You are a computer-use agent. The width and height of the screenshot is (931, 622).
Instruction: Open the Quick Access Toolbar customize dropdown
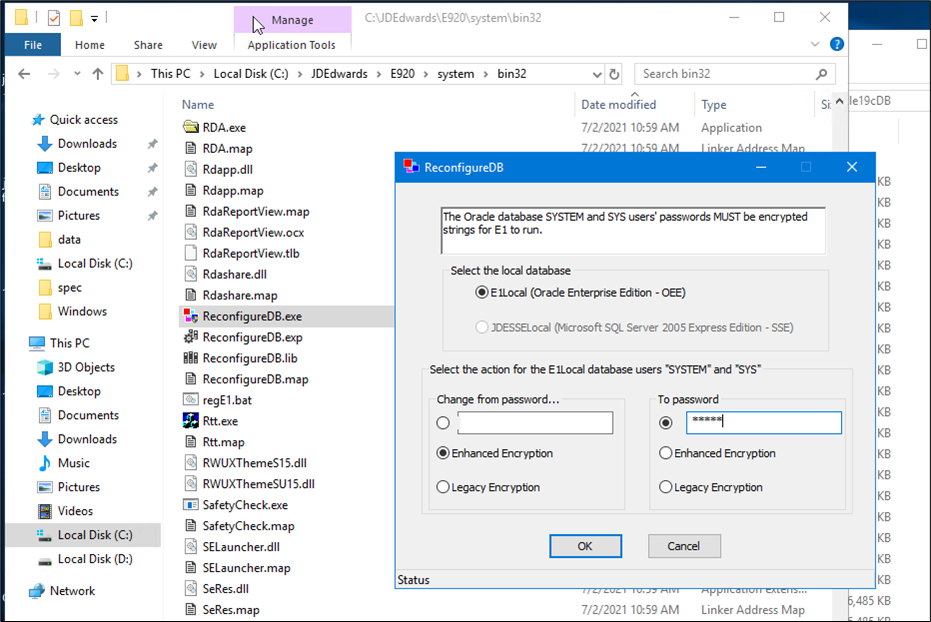(94, 19)
